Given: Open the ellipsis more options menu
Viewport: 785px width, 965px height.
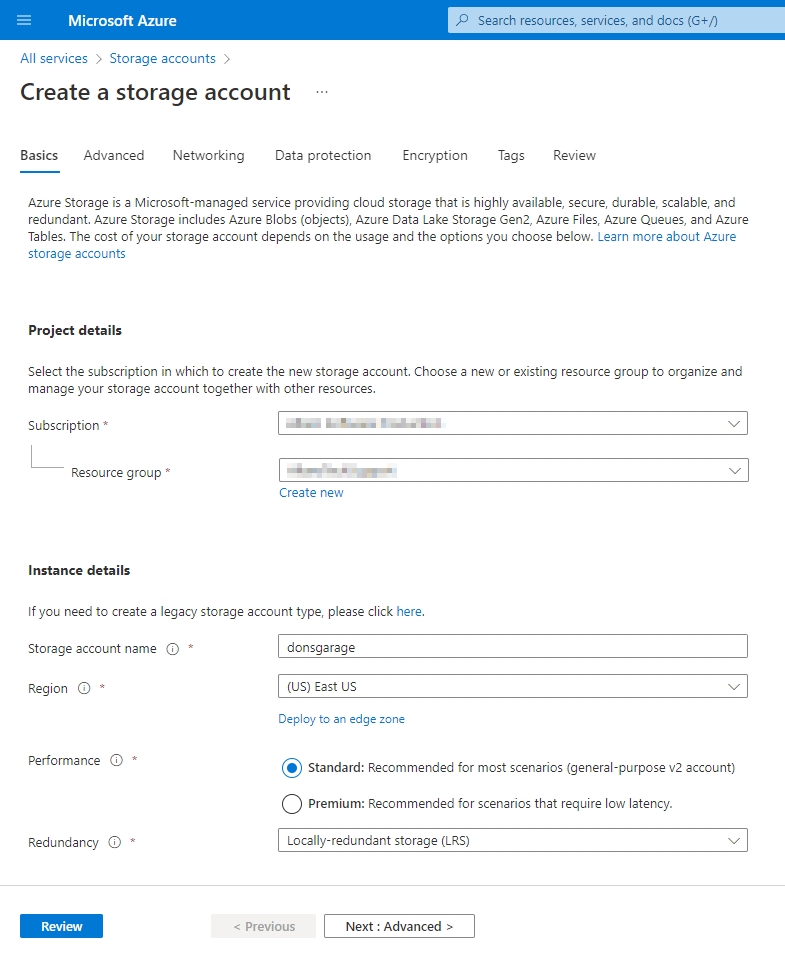Looking at the screenshot, I should [x=322, y=92].
